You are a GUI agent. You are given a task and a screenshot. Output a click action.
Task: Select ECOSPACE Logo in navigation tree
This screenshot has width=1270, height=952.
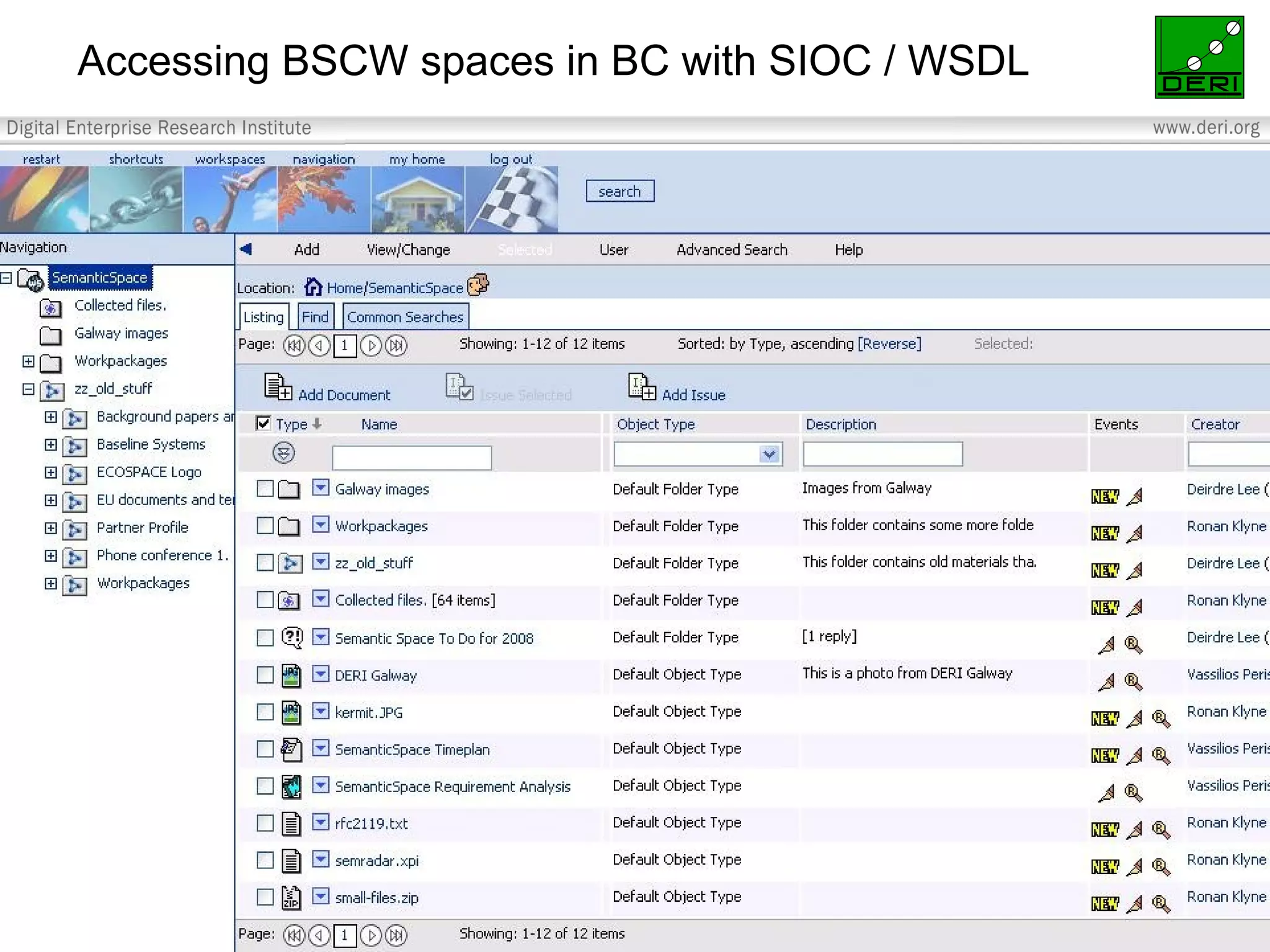point(149,472)
